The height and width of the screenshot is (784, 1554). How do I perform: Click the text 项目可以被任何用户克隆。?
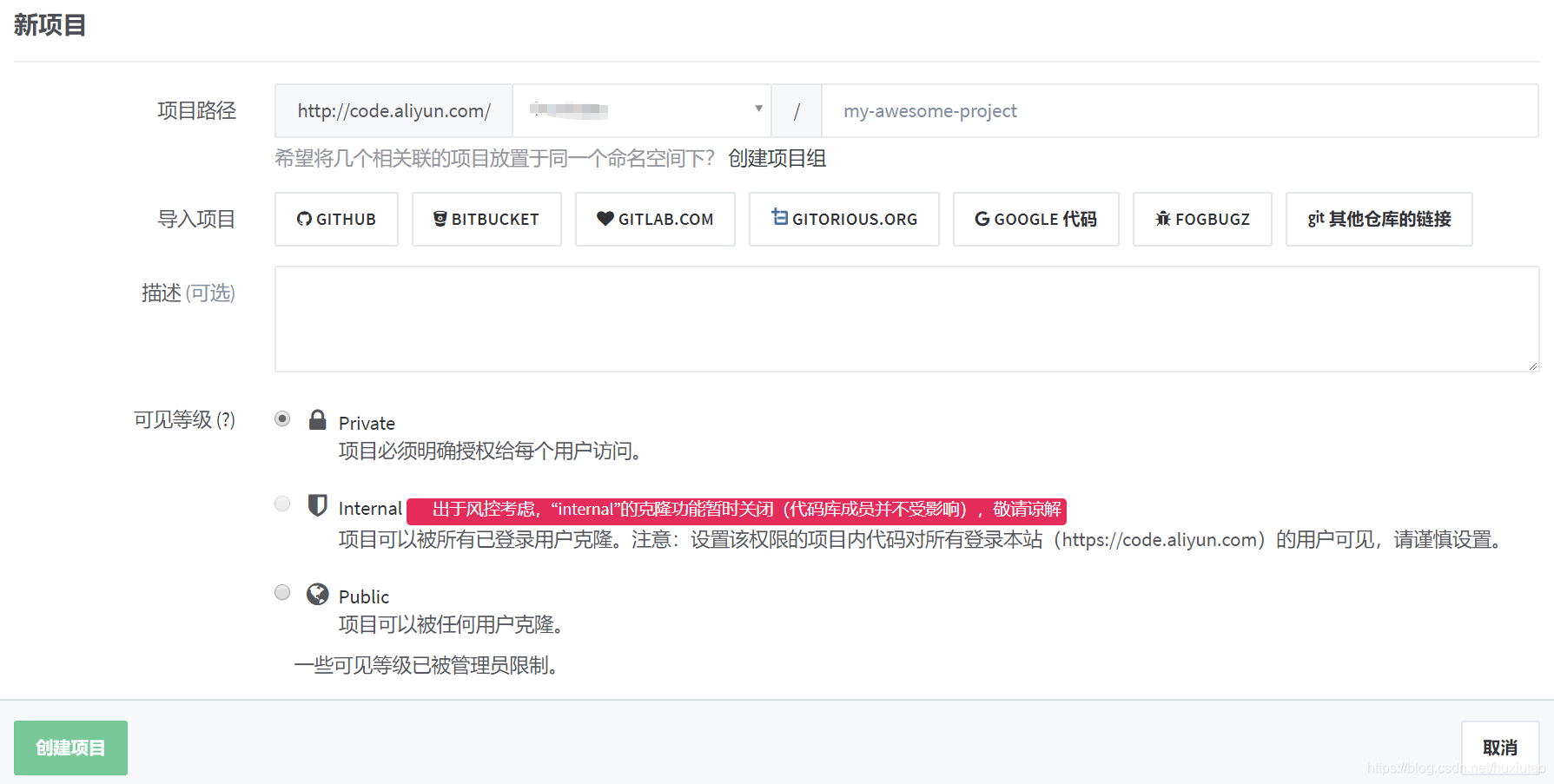[453, 624]
